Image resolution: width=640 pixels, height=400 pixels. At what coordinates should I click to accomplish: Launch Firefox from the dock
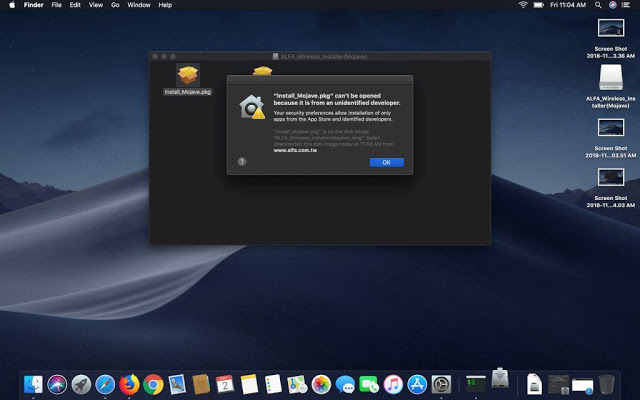pos(129,383)
